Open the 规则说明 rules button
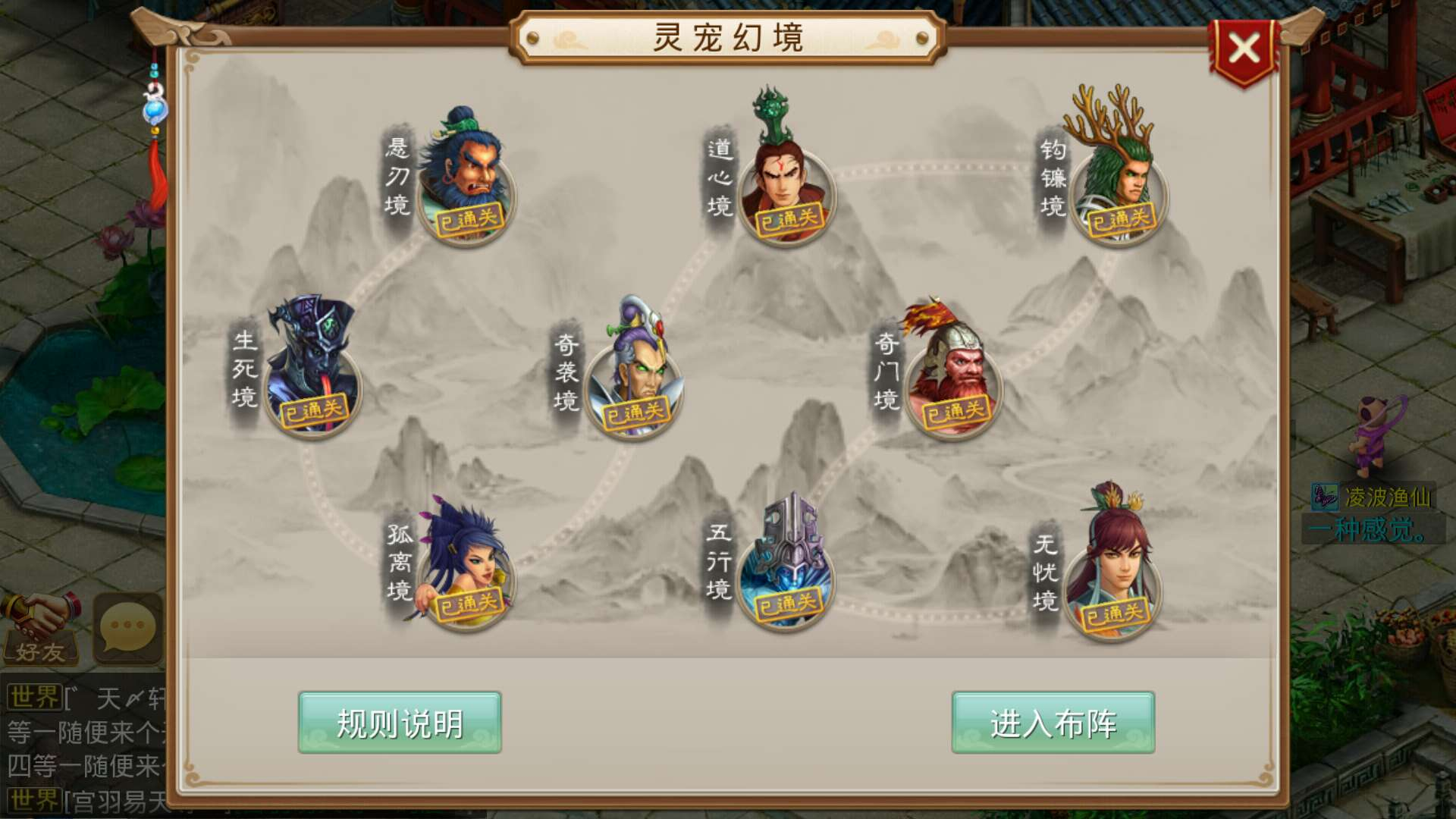This screenshot has height=819, width=1456. tap(400, 723)
